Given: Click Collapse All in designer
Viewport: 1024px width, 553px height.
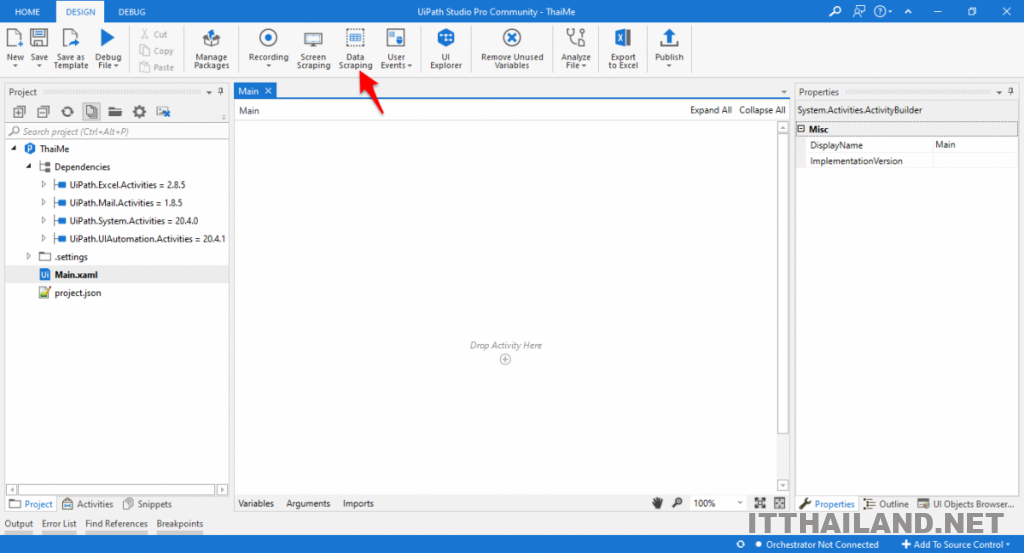Looking at the screenshot, I should 762,110.
